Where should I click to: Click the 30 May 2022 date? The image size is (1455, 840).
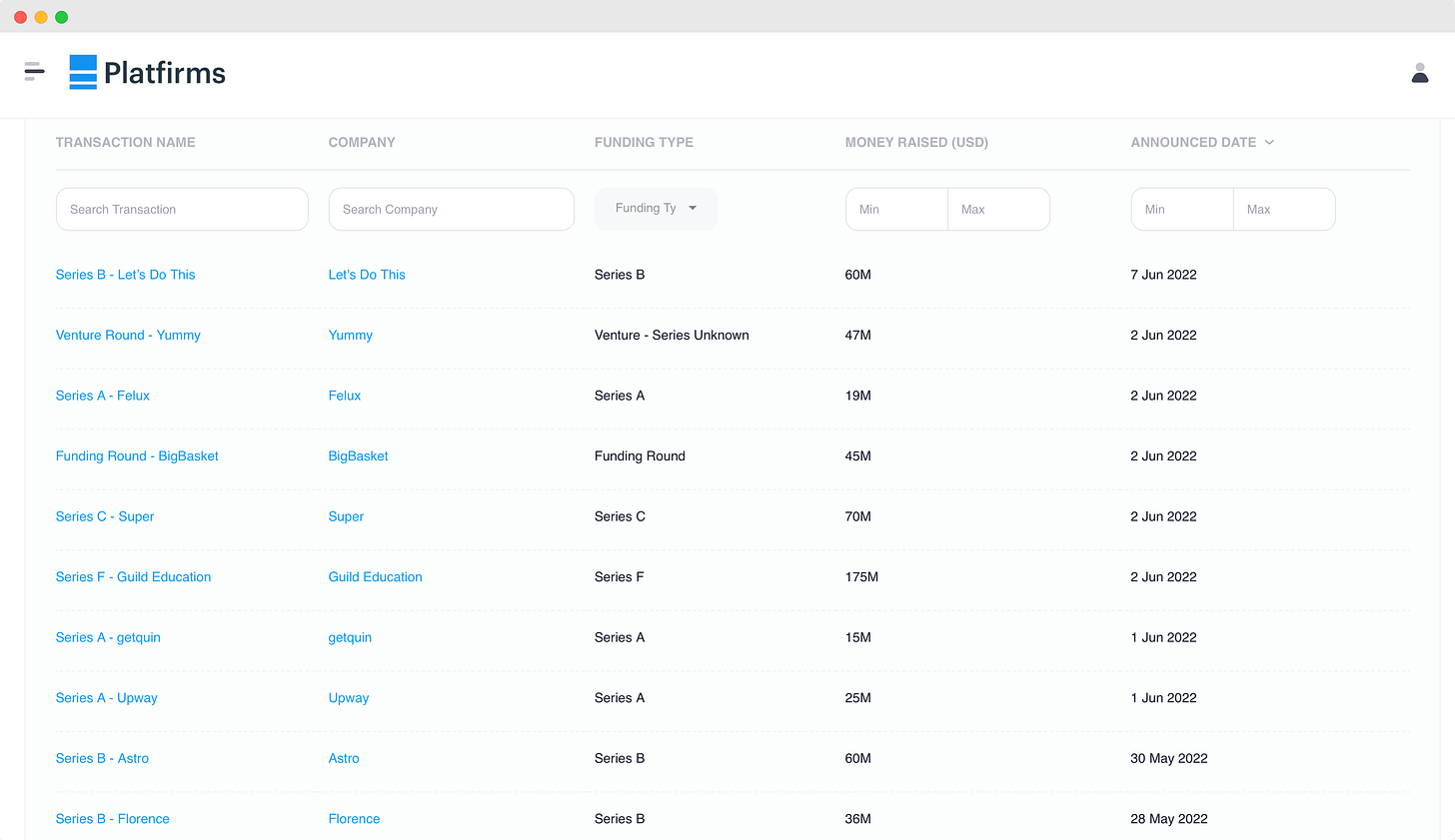[x=1169, y=758]
